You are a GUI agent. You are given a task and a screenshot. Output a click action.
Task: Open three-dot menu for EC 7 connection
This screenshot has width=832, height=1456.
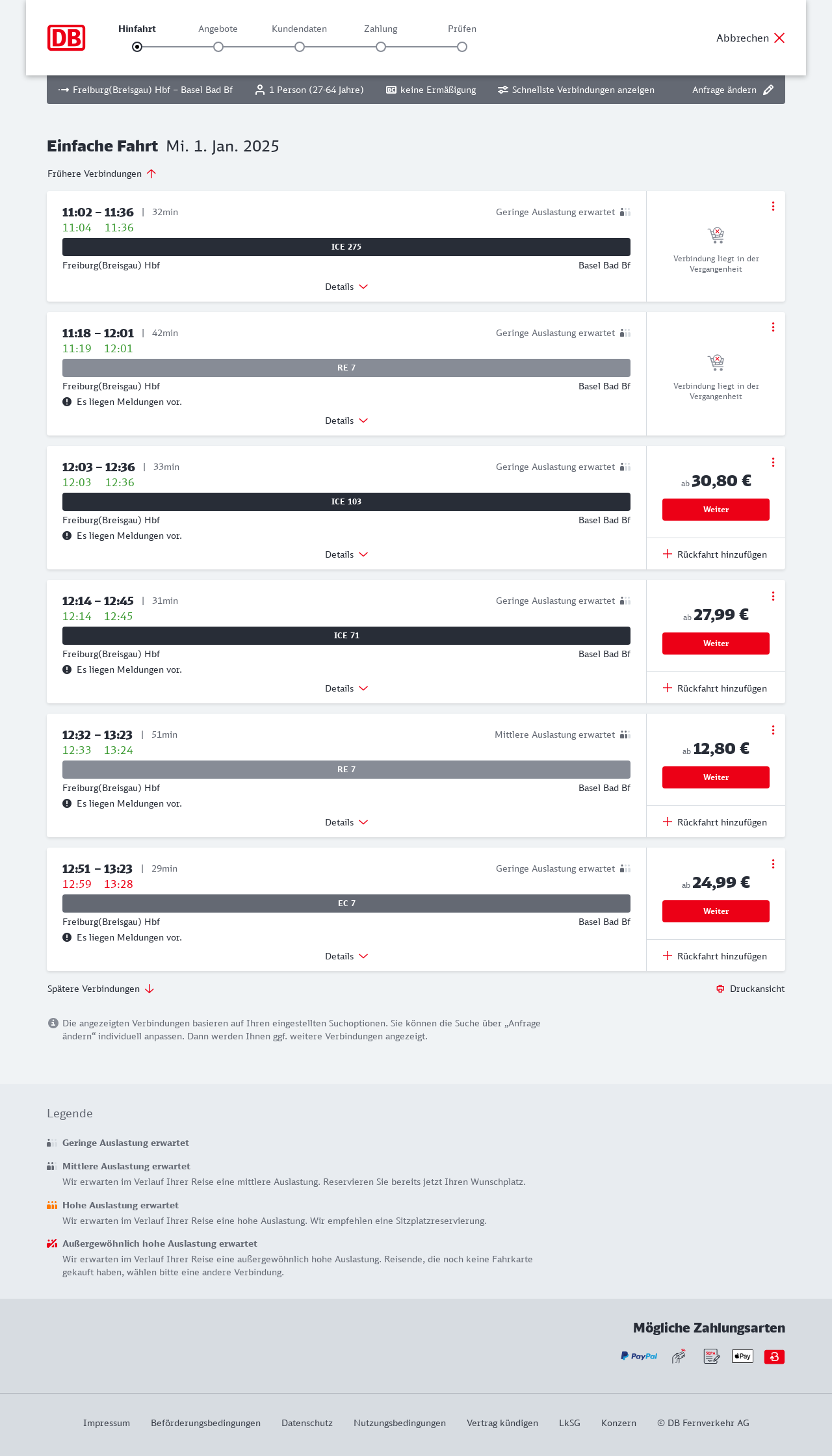(x=773, y=864)
